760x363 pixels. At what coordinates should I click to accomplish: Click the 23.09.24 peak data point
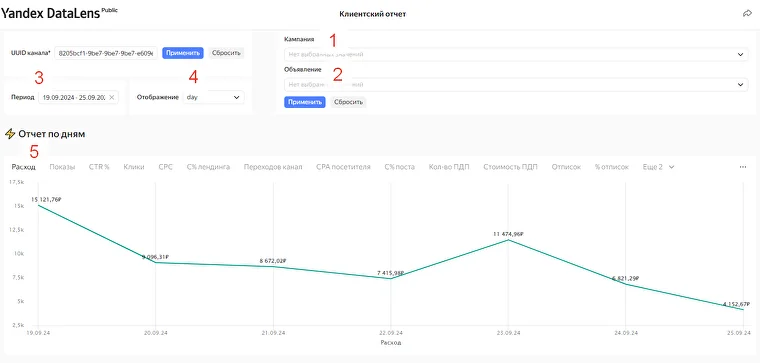507,240
